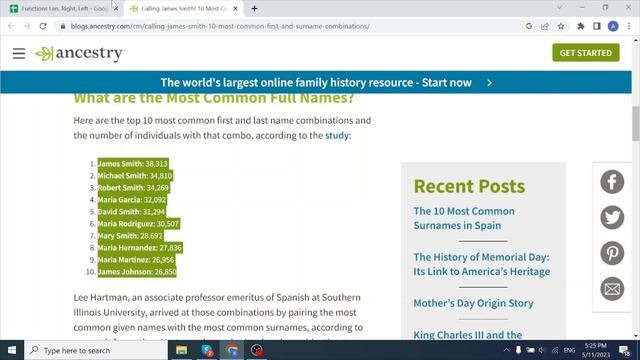Click list item 'Maria Hernandez: 27,836'
The width and height of the screenshot is (640, 360).
pos(140,248)
